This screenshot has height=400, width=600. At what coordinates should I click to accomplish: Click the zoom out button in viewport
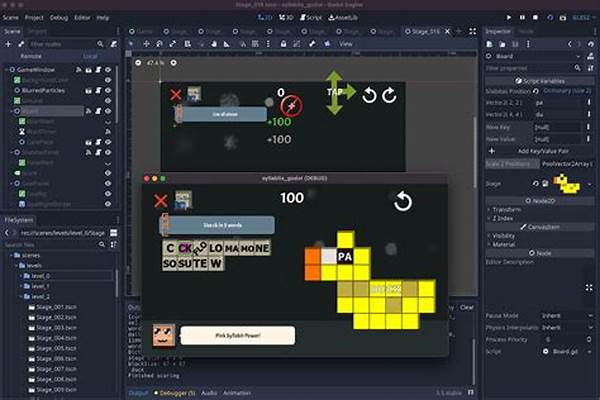[x=139, y=62]
